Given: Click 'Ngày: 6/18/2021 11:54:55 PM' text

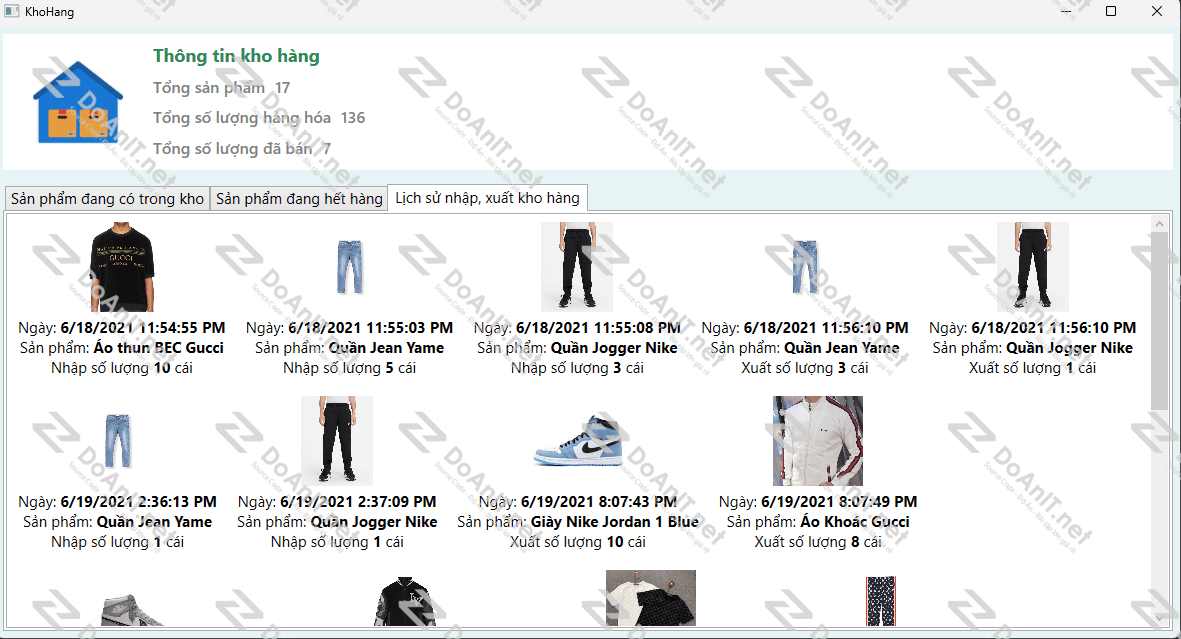Looking at the screenshot, I should (122, 328).
